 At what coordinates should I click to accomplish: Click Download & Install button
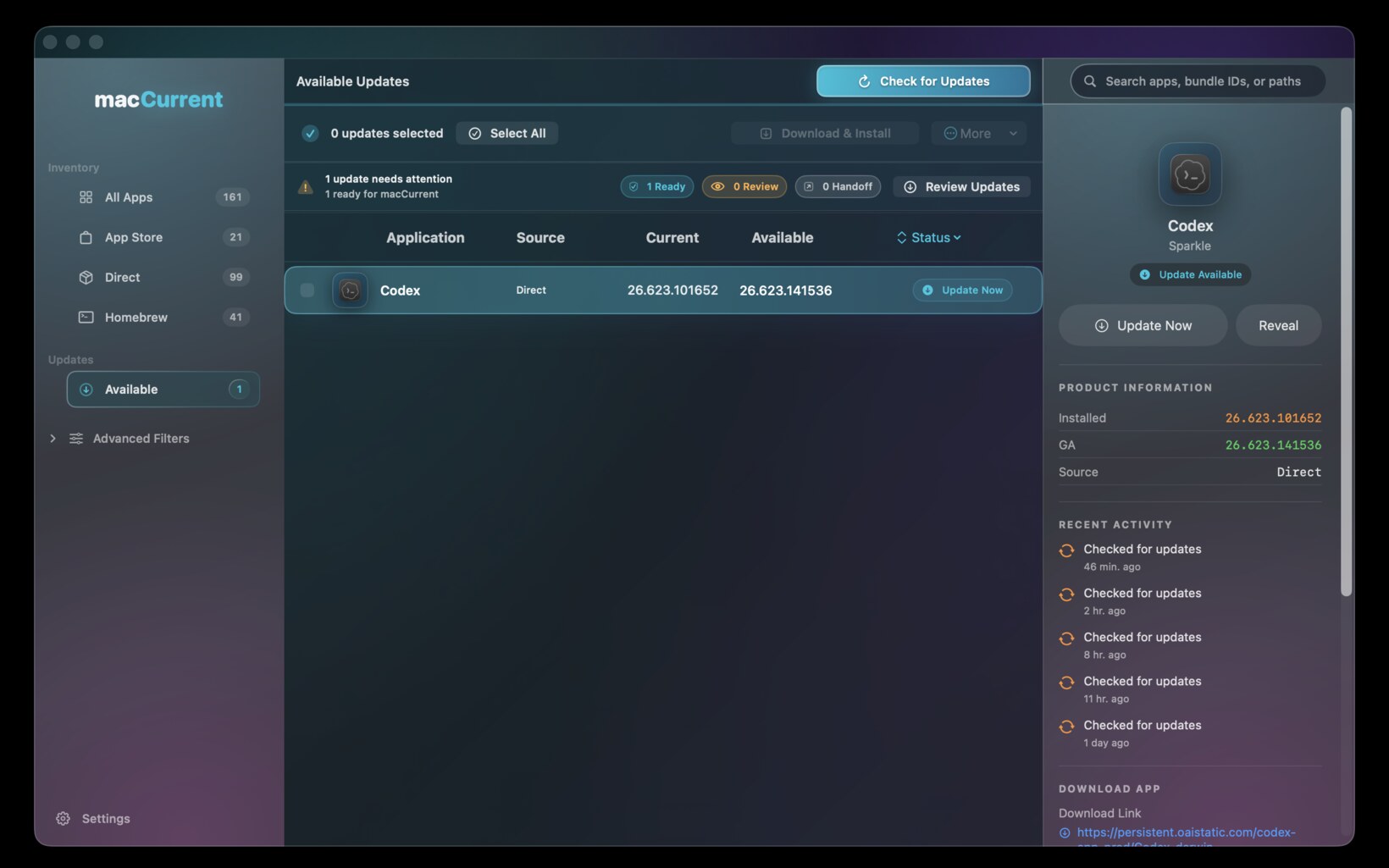pyautogui.click(x=825, y=133)
